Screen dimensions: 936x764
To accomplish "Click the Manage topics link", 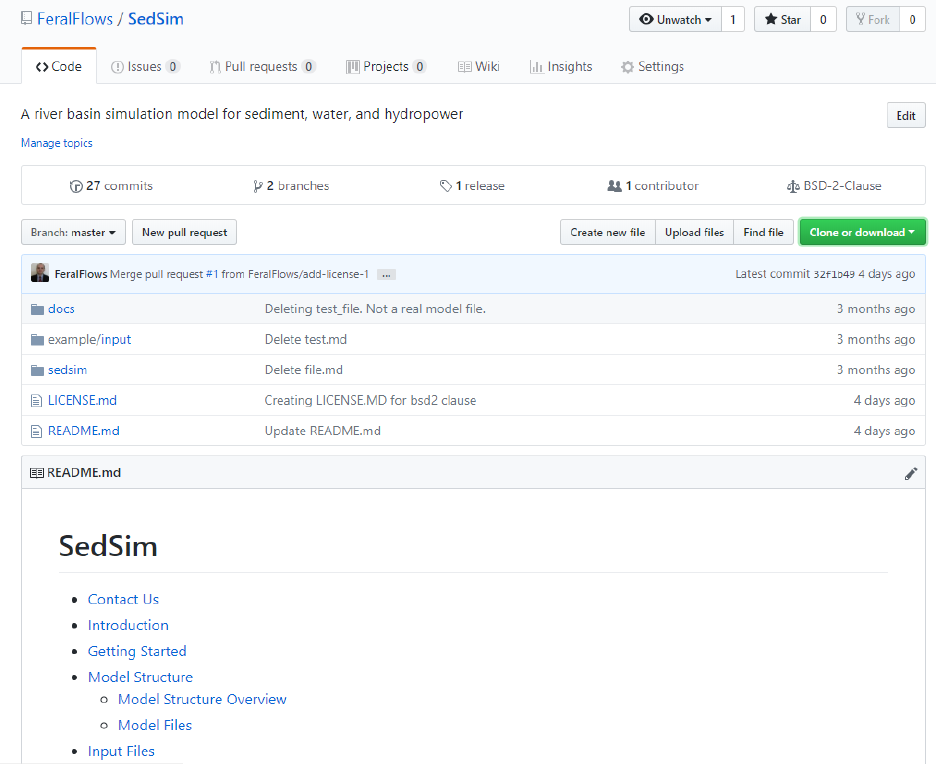I will coord(57,143).
